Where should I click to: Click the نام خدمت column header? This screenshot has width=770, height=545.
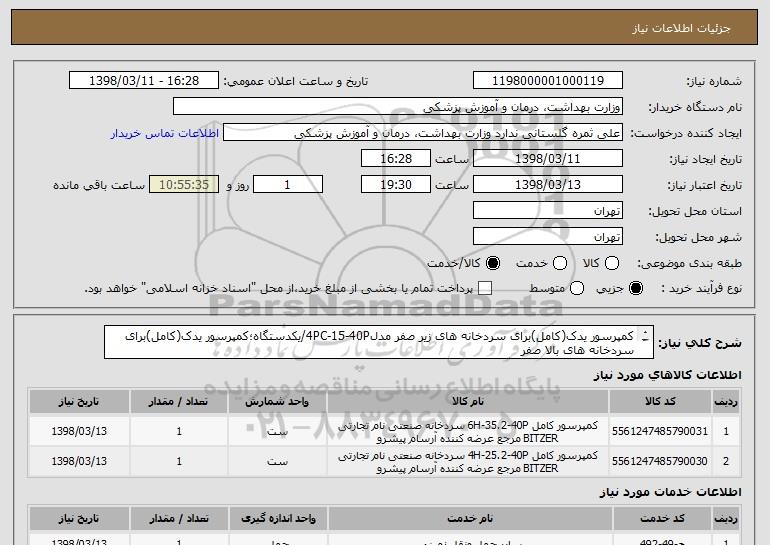click(x=470, y=518)
